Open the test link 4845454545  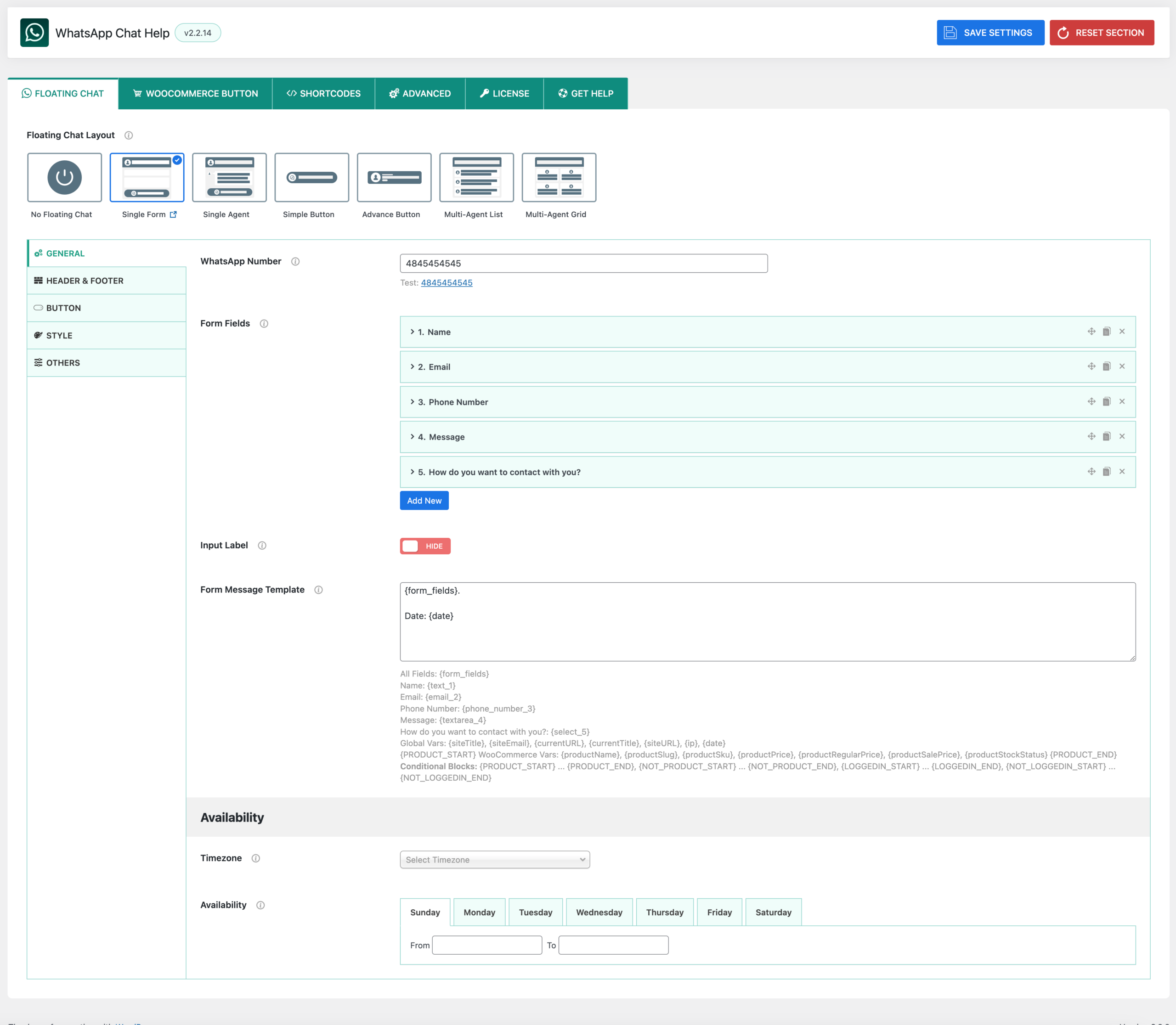pyautogui.click(x=447, y=282)
